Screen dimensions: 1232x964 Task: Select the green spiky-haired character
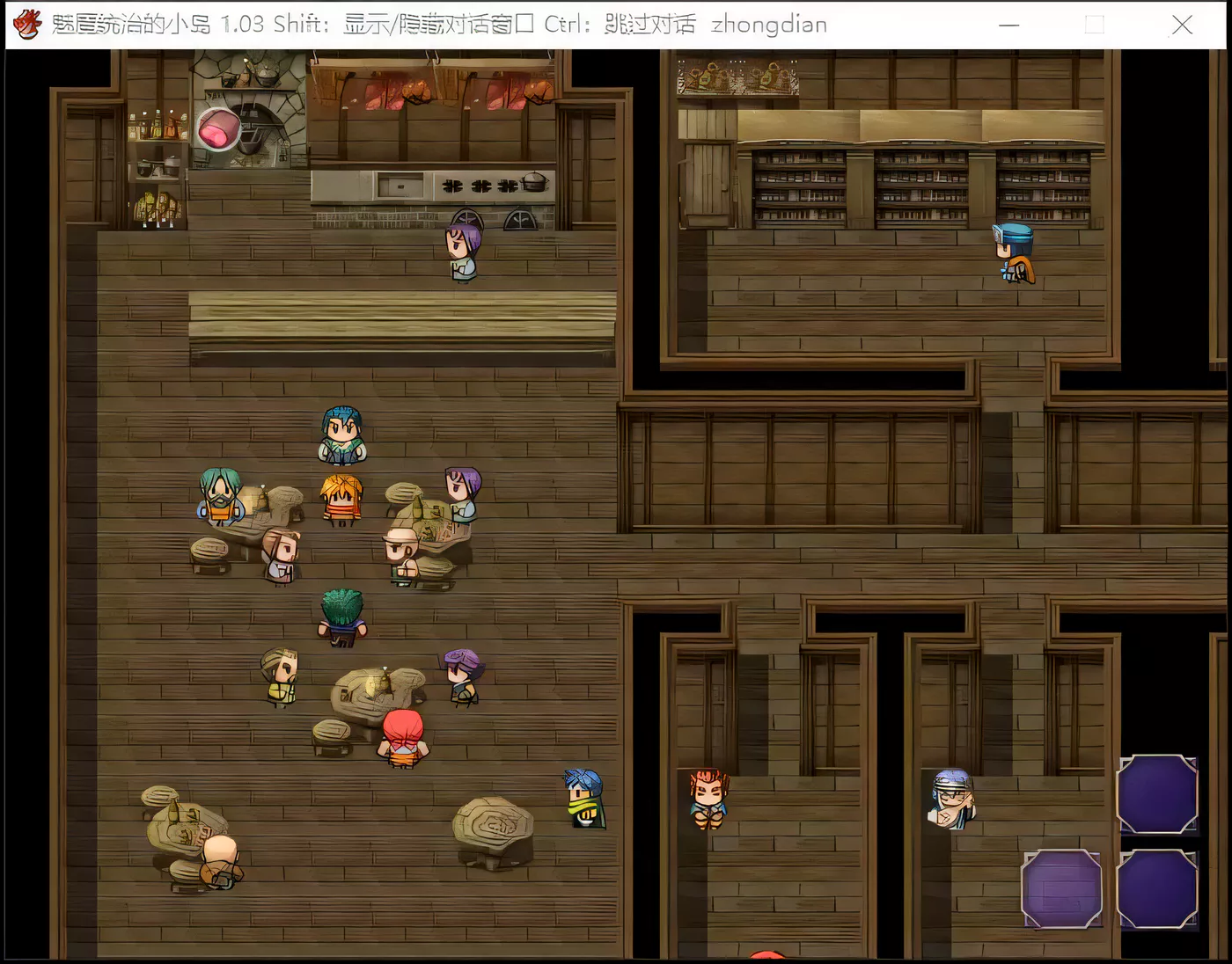point(342,617)
